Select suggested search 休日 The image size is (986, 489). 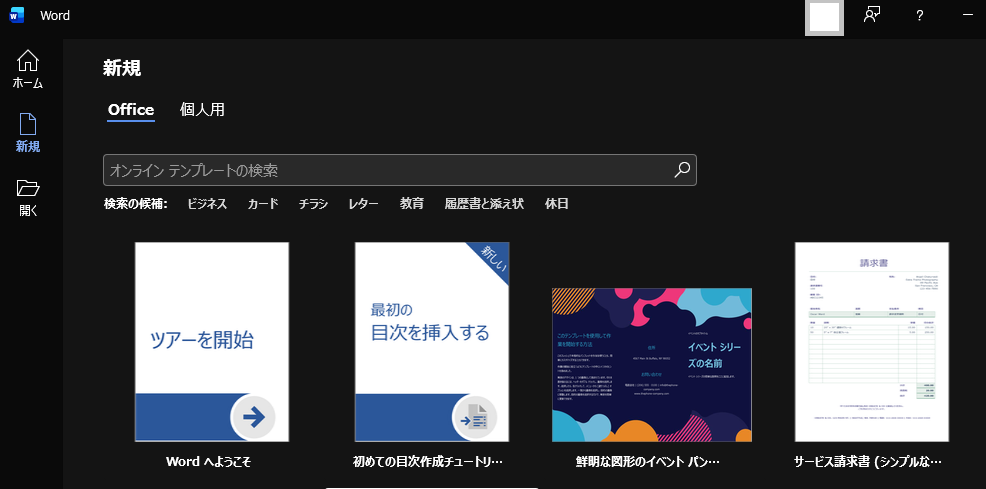click(557, 204)
